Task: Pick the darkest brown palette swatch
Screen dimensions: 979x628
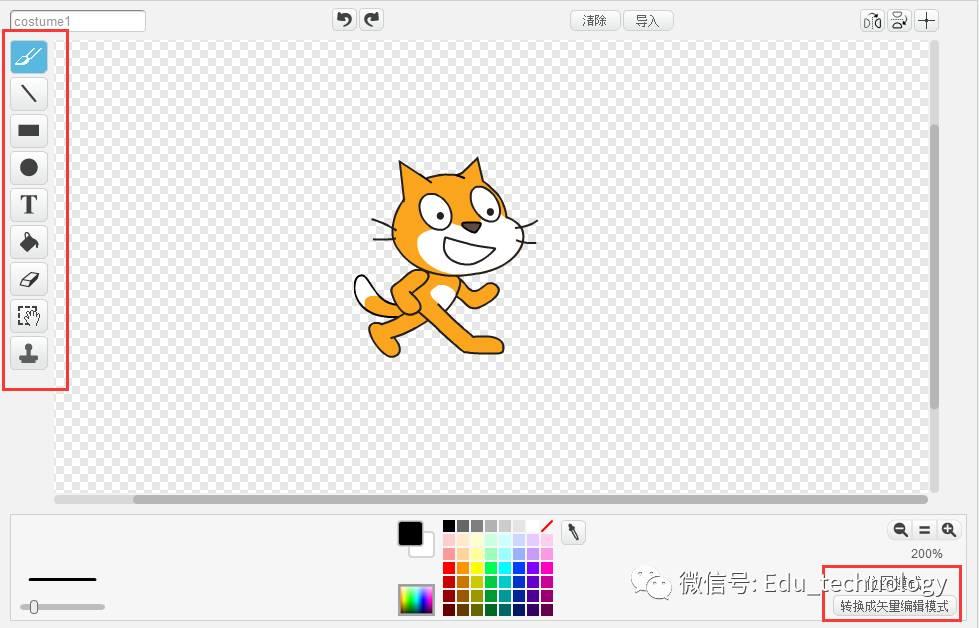Action: pyautogui.click(x=463, y=610)
